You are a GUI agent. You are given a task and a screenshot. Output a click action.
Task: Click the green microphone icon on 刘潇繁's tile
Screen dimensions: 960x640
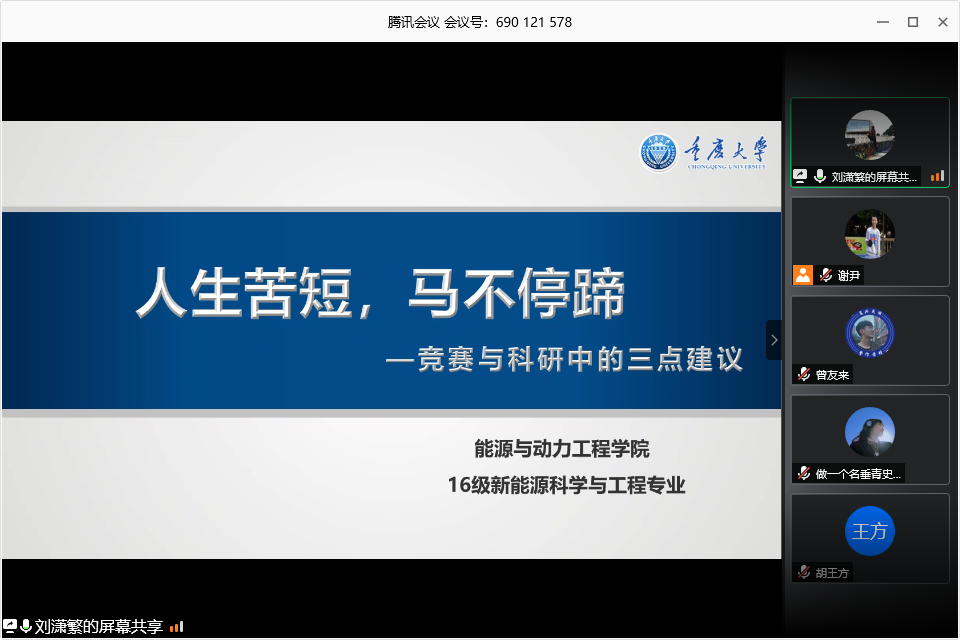click(x=820, y=176)
